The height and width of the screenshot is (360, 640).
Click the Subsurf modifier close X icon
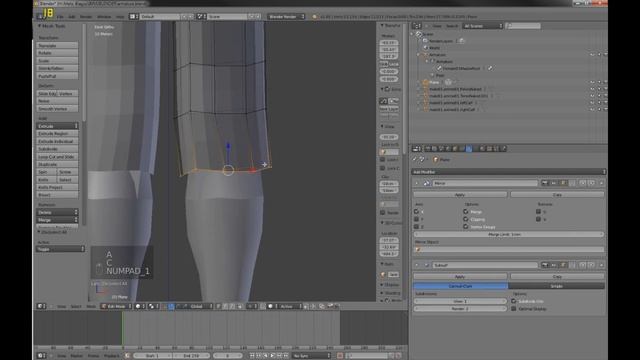(601, 265)
